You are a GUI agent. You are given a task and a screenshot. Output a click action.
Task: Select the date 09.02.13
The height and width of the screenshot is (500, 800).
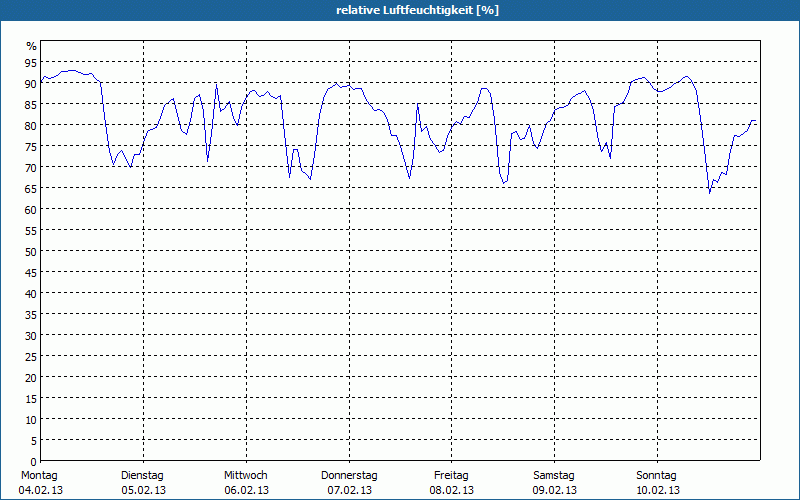[555, 490]
